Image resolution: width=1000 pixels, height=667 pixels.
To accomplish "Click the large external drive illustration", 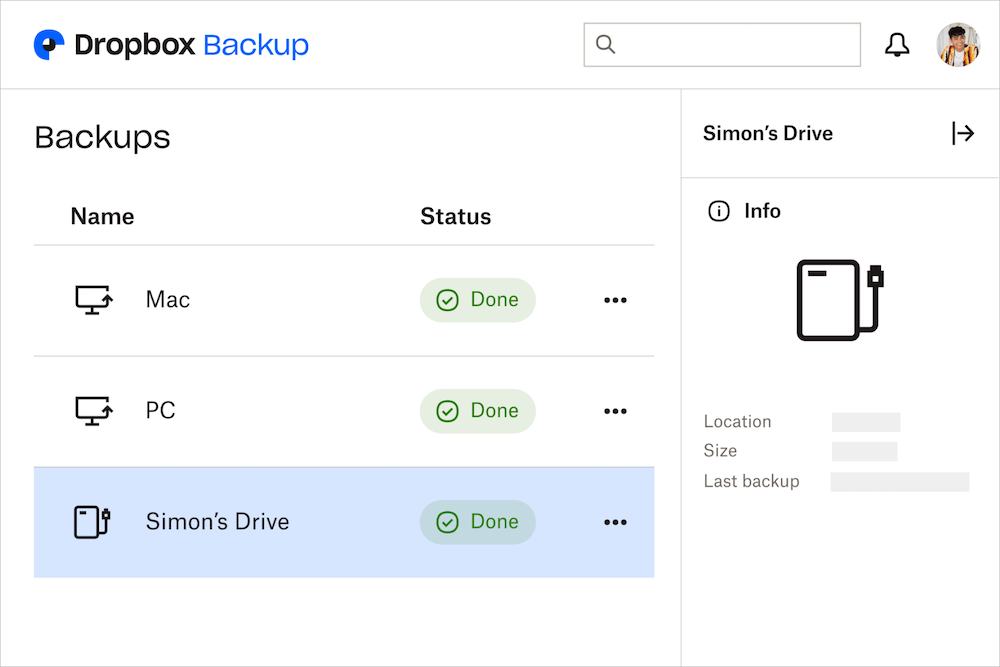I will tap(840, 300).
